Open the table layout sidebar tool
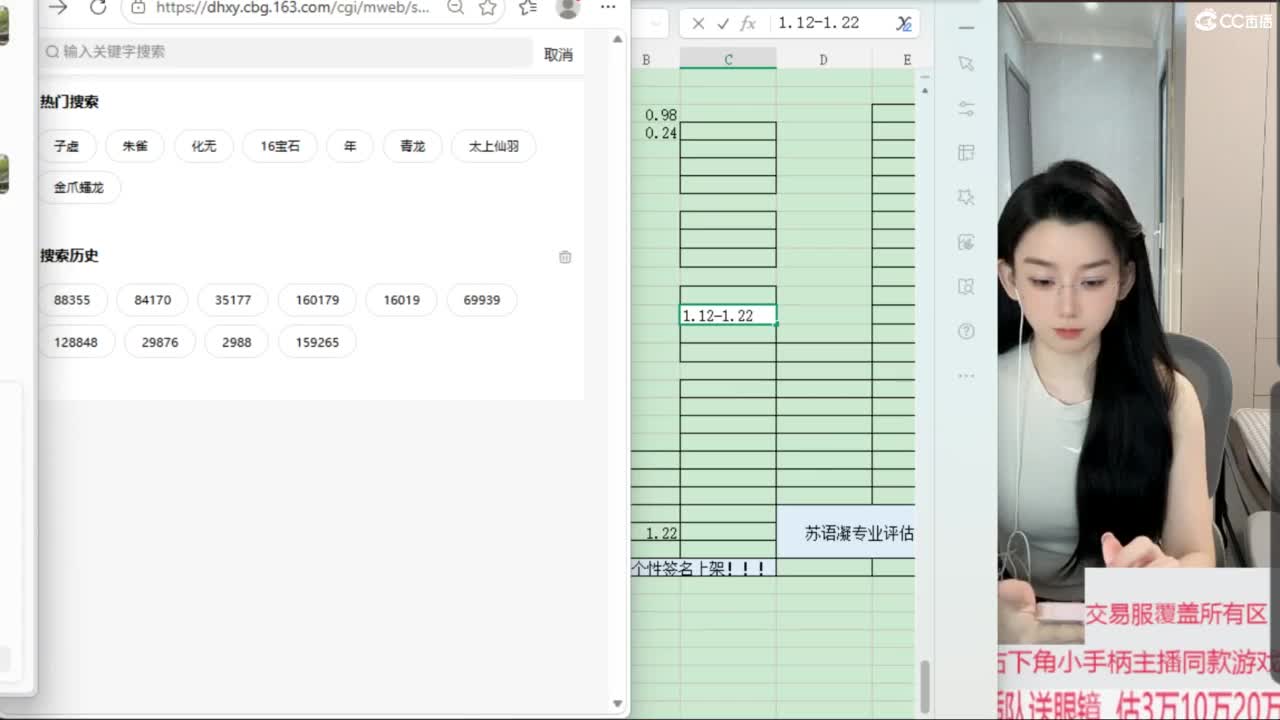This screenshot has width=1280, height=720. click(965, 152)
